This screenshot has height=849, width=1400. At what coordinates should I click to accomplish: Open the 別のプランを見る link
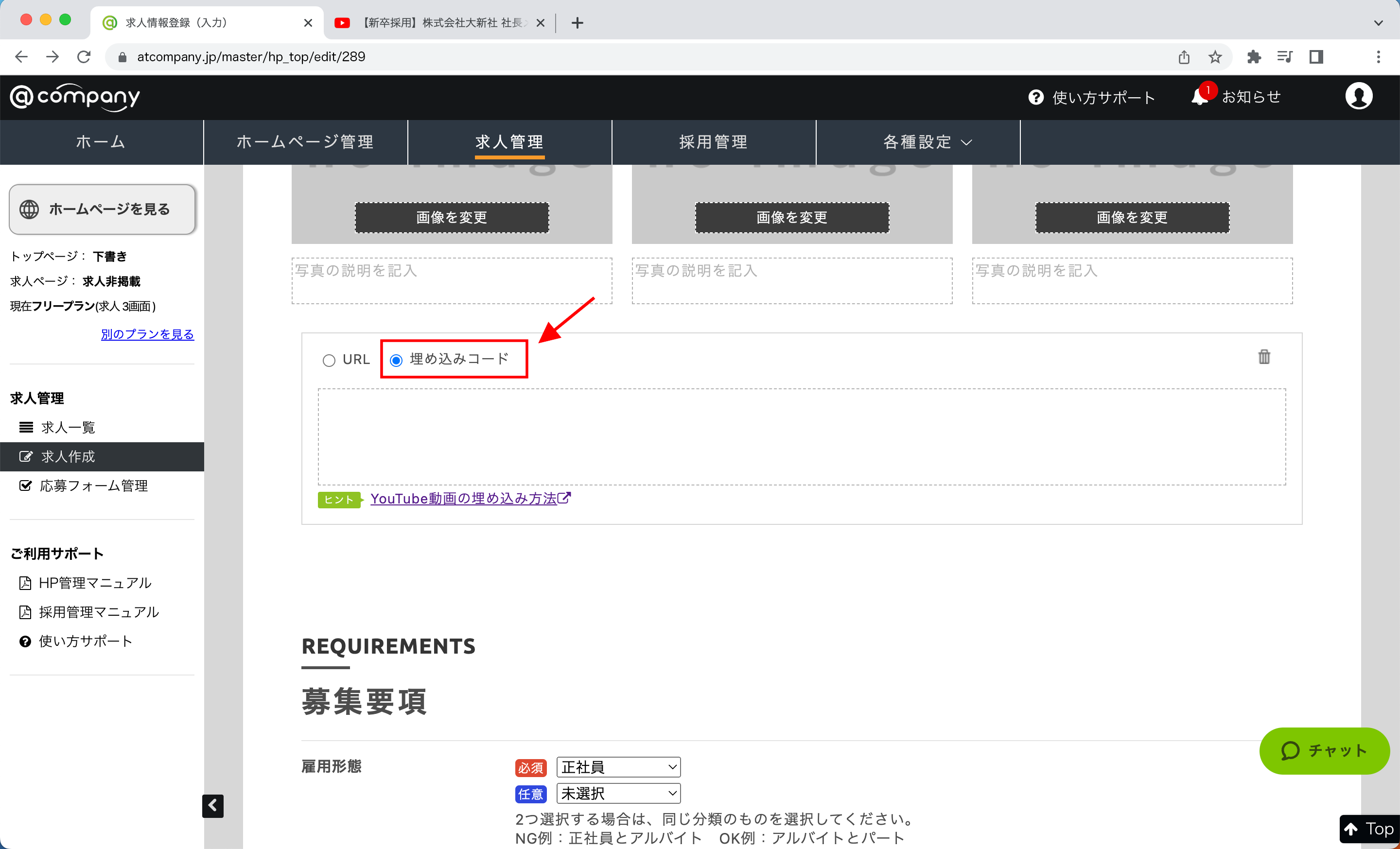coord(147,334)
